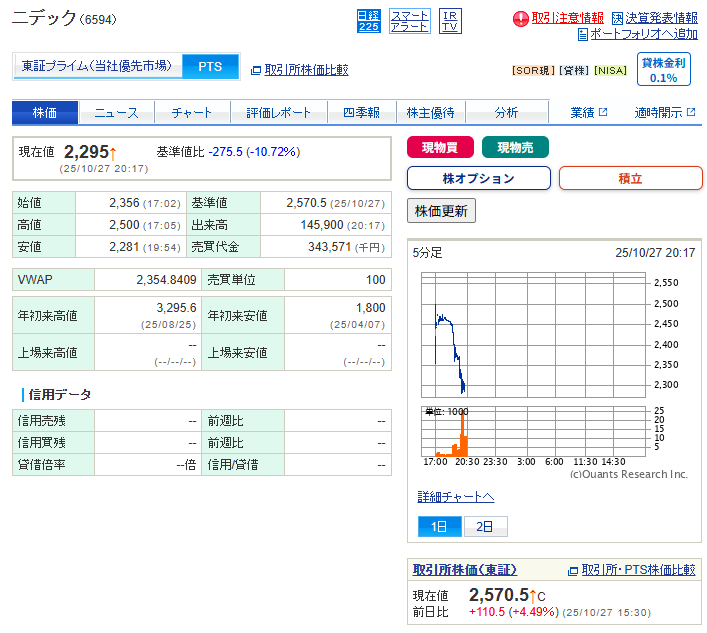Click the [NISA] label
Screen dimensions: 707x633
click(x=611, y=71)
